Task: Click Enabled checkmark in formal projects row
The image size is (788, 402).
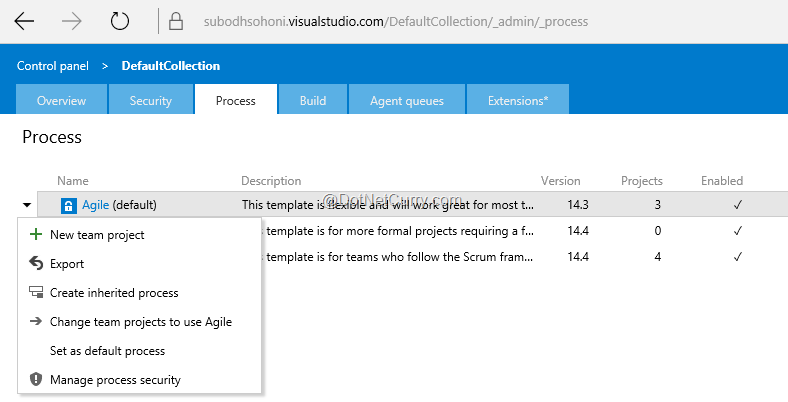Action: pyautogui.click(x=737, y=231)
